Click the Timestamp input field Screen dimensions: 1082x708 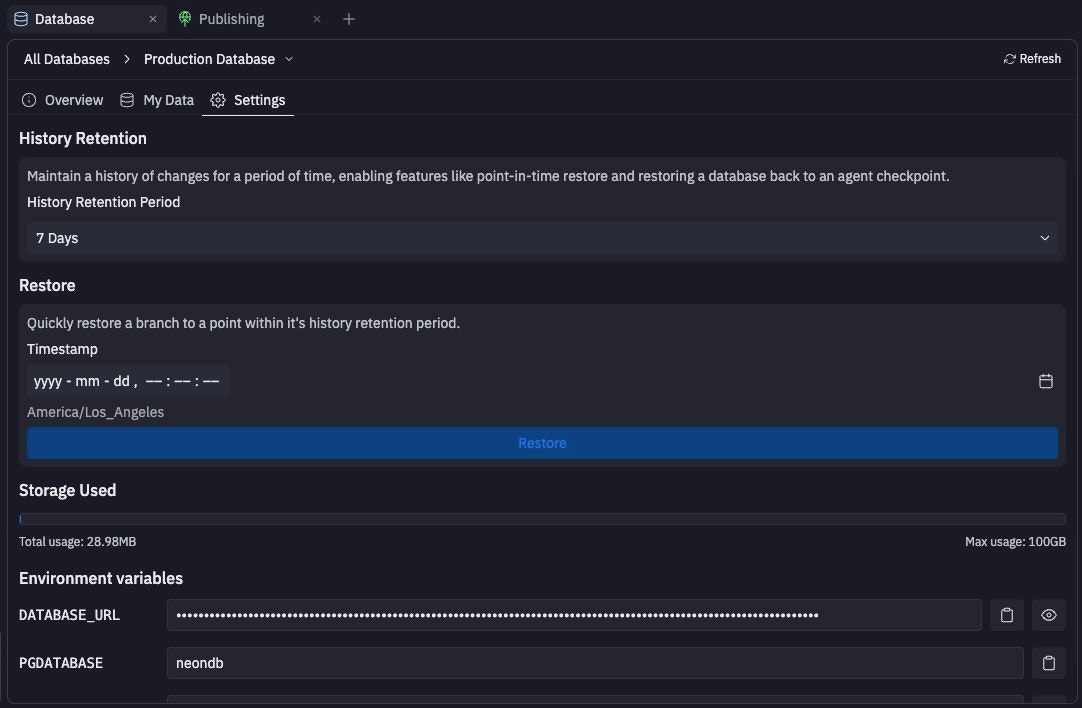point(125,381)
